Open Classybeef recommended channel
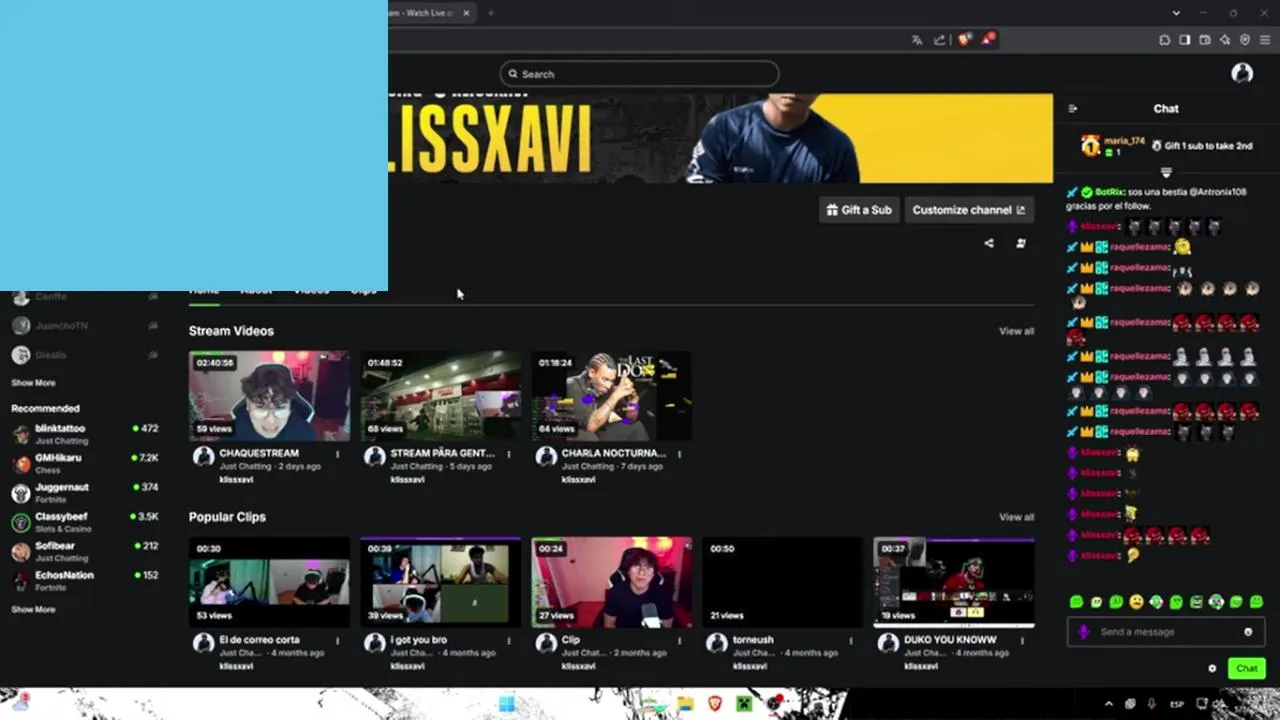Screen dimensions: 1280x720 (85, 522)
